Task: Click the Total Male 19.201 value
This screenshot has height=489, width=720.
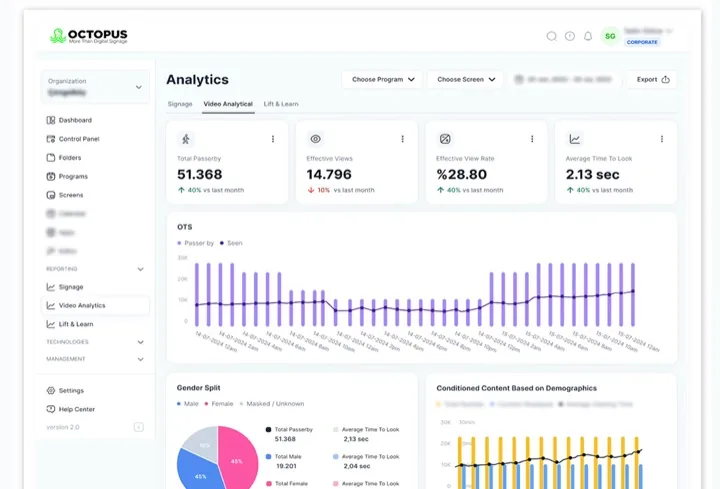Action: tap(287, 466)
